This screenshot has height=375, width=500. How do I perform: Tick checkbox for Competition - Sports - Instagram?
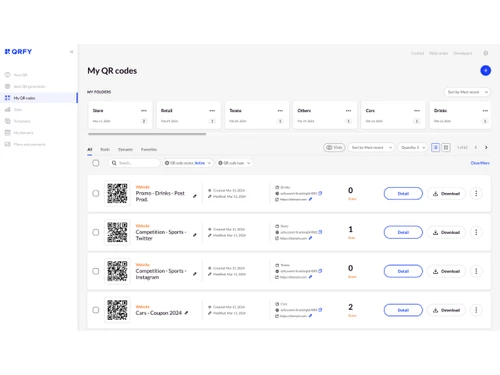pos(96,271)
